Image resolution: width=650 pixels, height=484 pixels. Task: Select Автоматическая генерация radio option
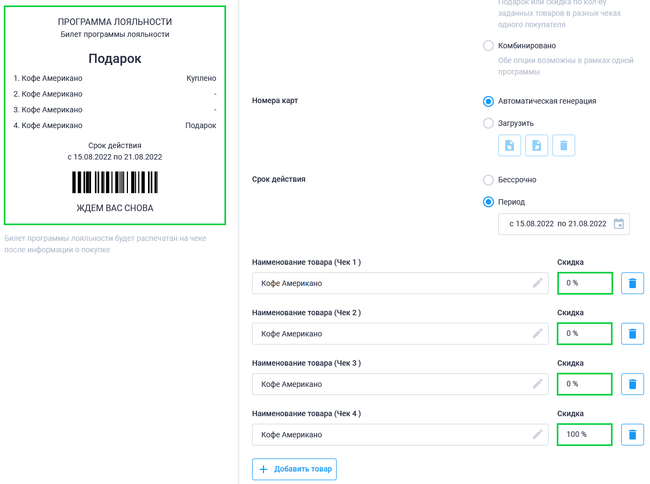[488, 101]
